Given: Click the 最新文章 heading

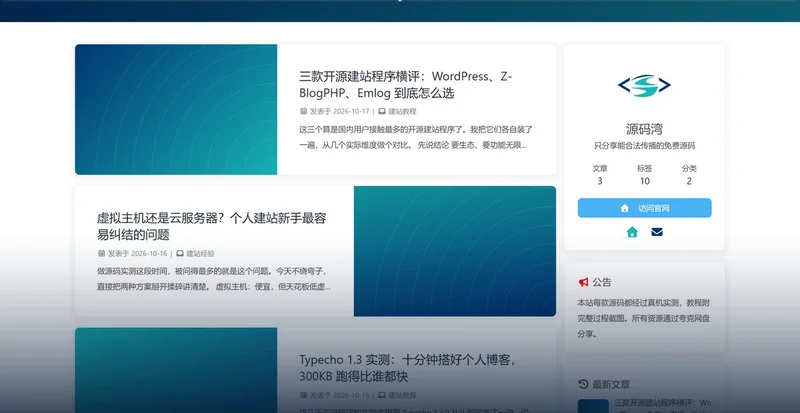Looking at the screenshot, I should [611, 384].
